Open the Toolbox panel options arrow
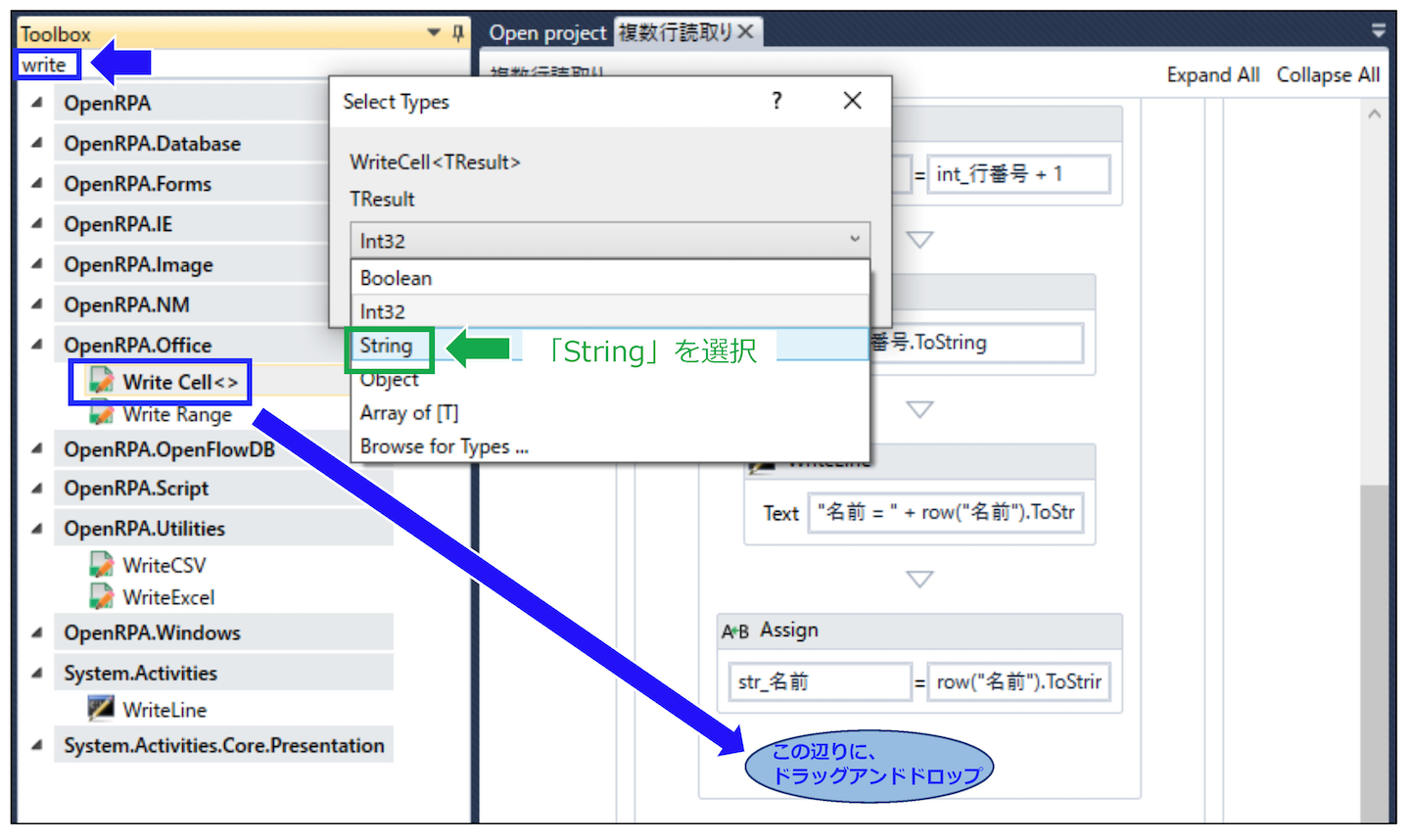1410x840 pixels. (434, 33)
